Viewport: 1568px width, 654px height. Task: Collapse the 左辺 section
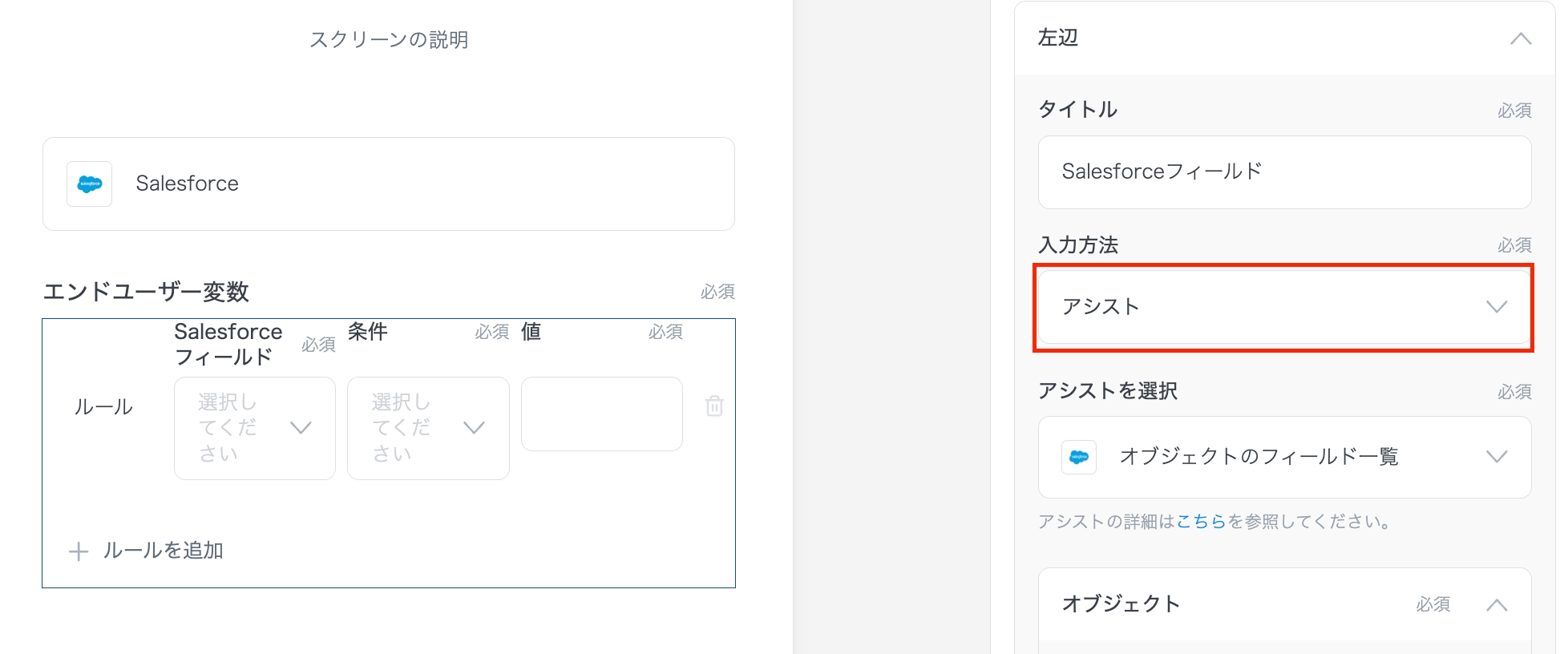coord(1520,38)
